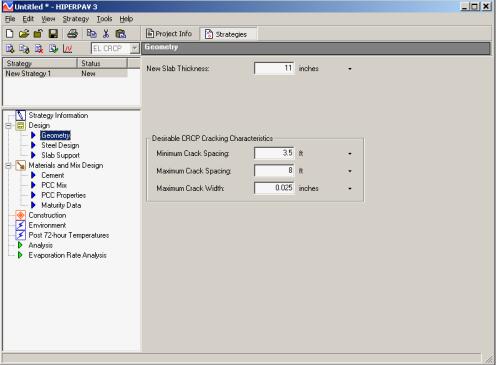Click the green Analysis play icon

pos(20,245)
